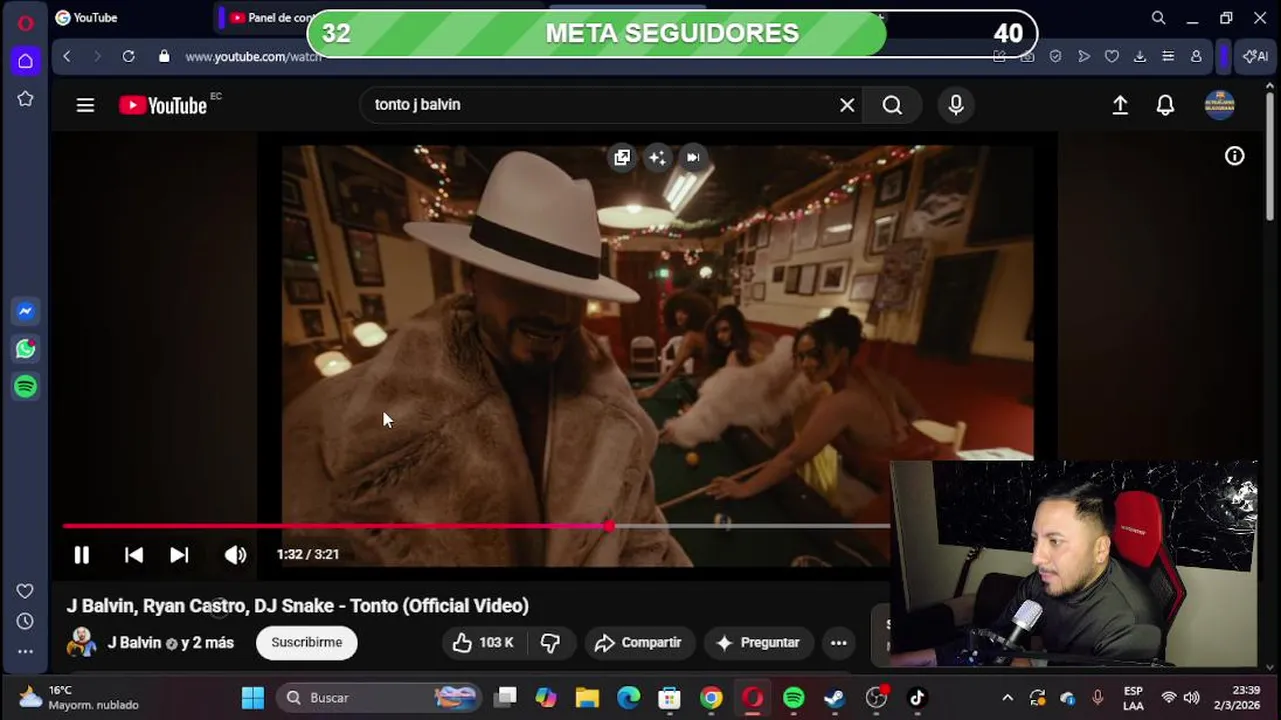Open Opera sidebar heart pinboards icon
This screenshot has width=1281, height=720.
(25, 591)
